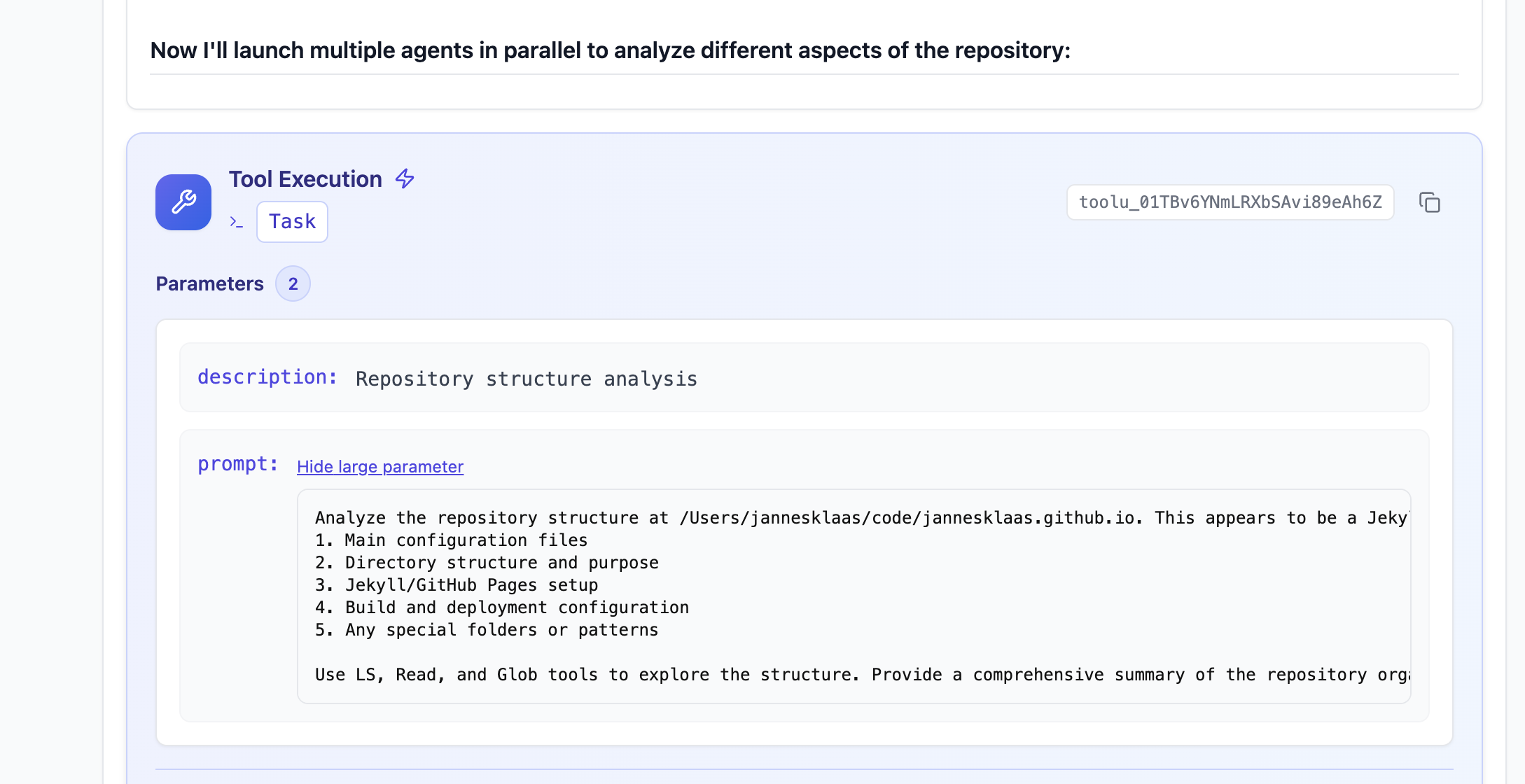
Task: Click the 'Directory structure and purpose' line
Action: click(487, 563)
